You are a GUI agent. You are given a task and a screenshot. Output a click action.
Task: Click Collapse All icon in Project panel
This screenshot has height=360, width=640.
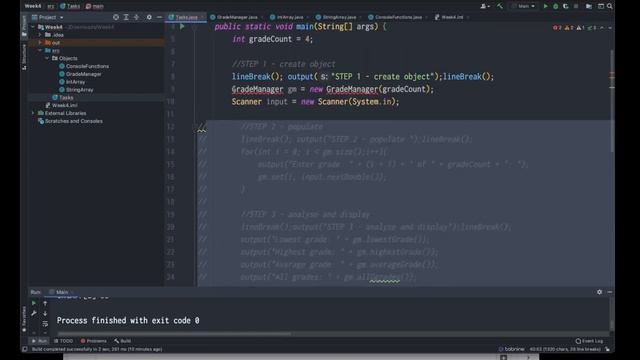click(x=136, y=17)
